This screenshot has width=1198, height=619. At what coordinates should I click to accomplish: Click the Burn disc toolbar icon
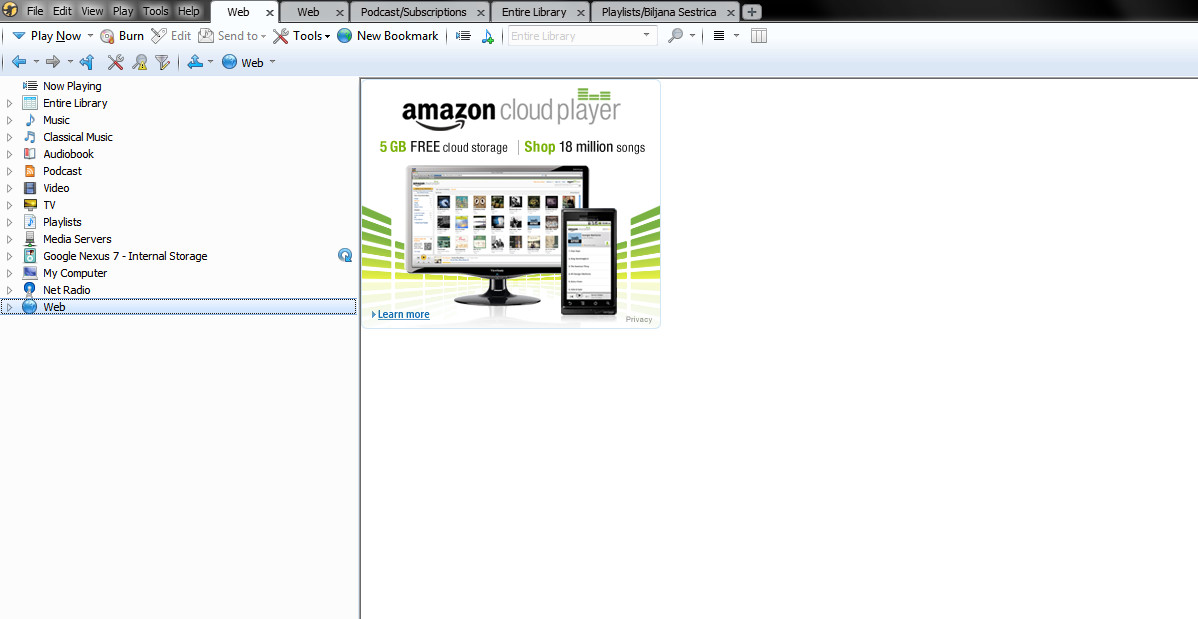(x=108, y=36)
